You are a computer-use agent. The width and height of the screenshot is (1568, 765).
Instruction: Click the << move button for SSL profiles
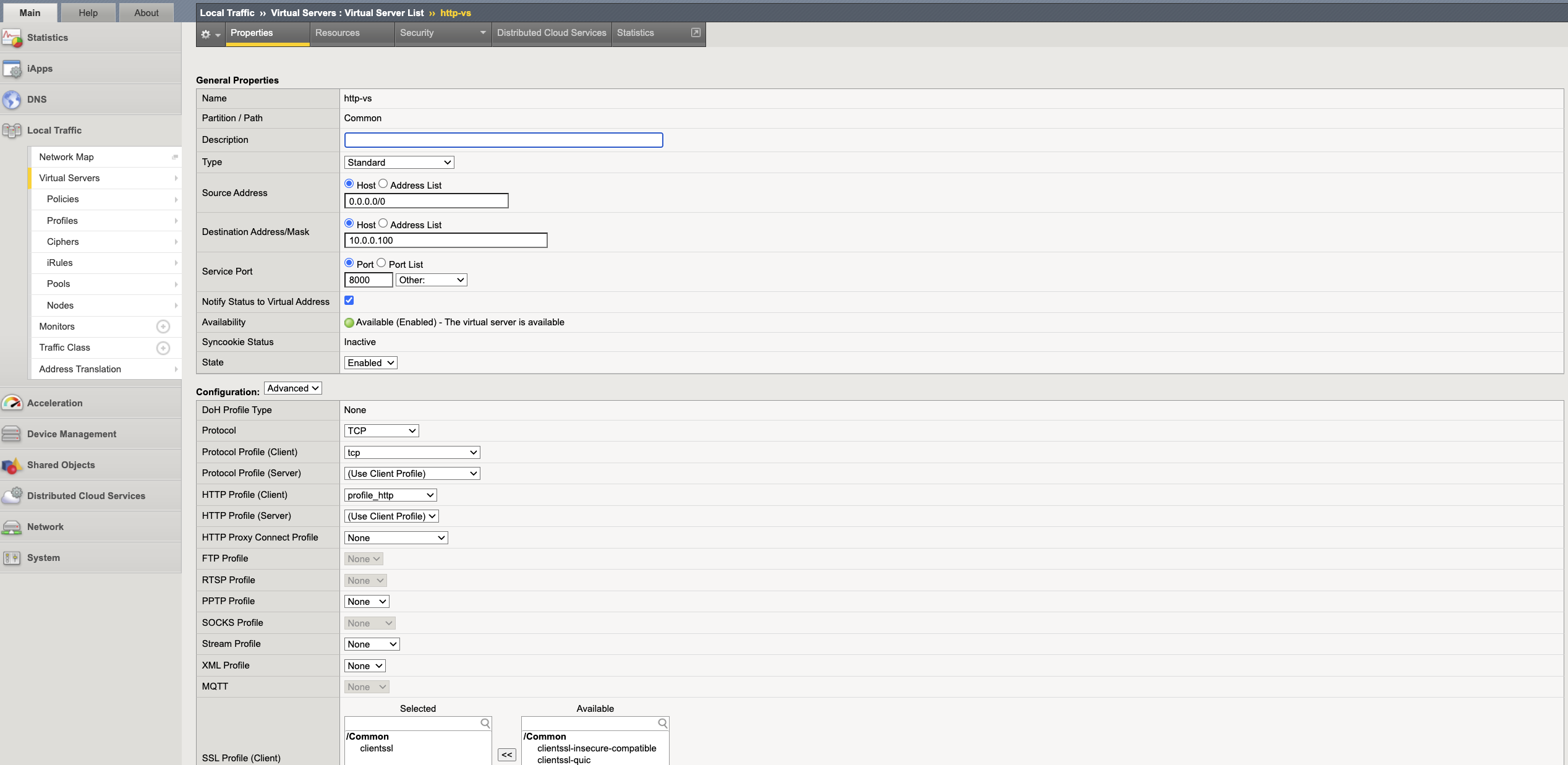[x=506, y=754]
